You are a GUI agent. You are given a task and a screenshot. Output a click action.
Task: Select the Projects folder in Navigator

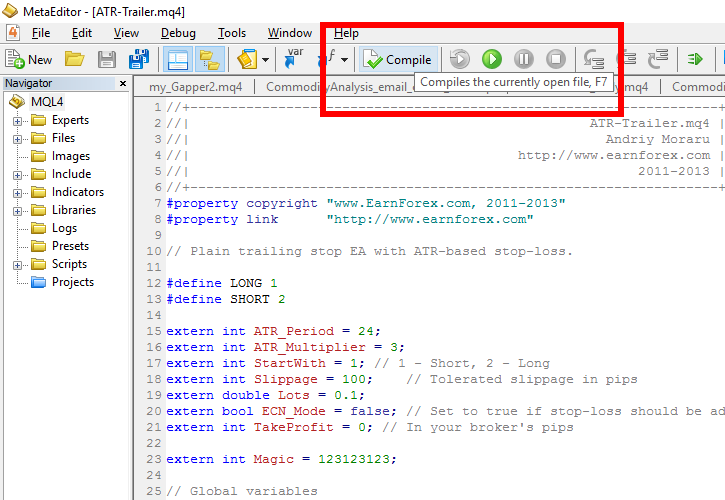click(72, 282)
